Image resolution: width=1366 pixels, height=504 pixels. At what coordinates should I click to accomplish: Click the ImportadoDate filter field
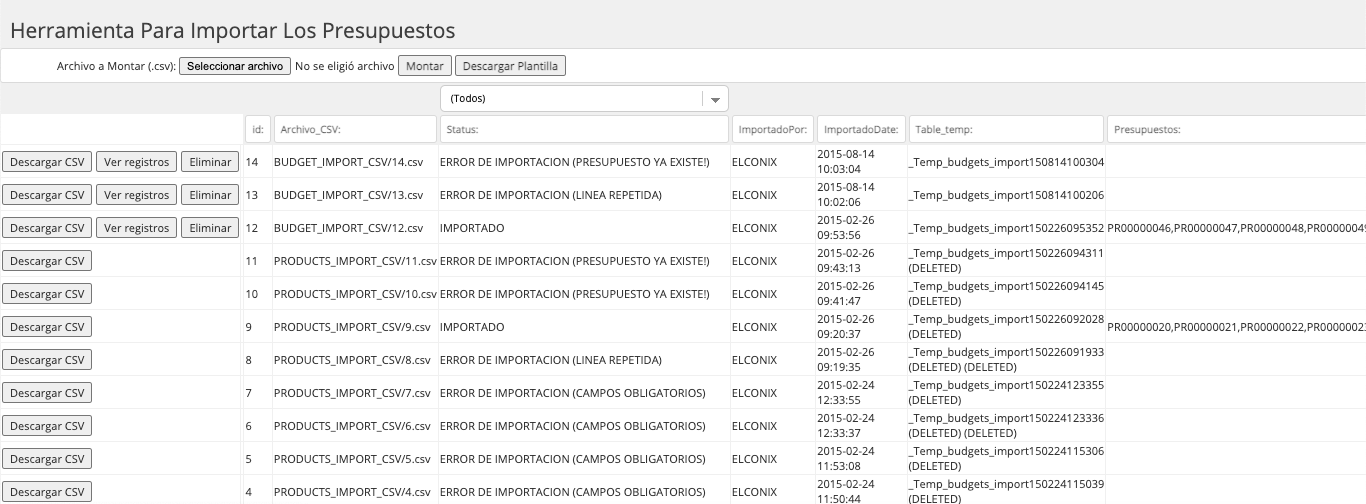click(861, 129)
